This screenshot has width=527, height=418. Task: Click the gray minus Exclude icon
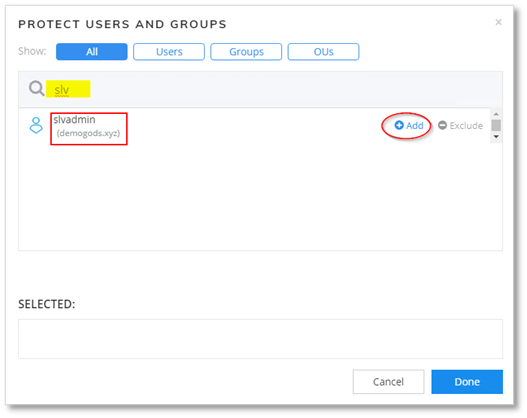(442, 125)
